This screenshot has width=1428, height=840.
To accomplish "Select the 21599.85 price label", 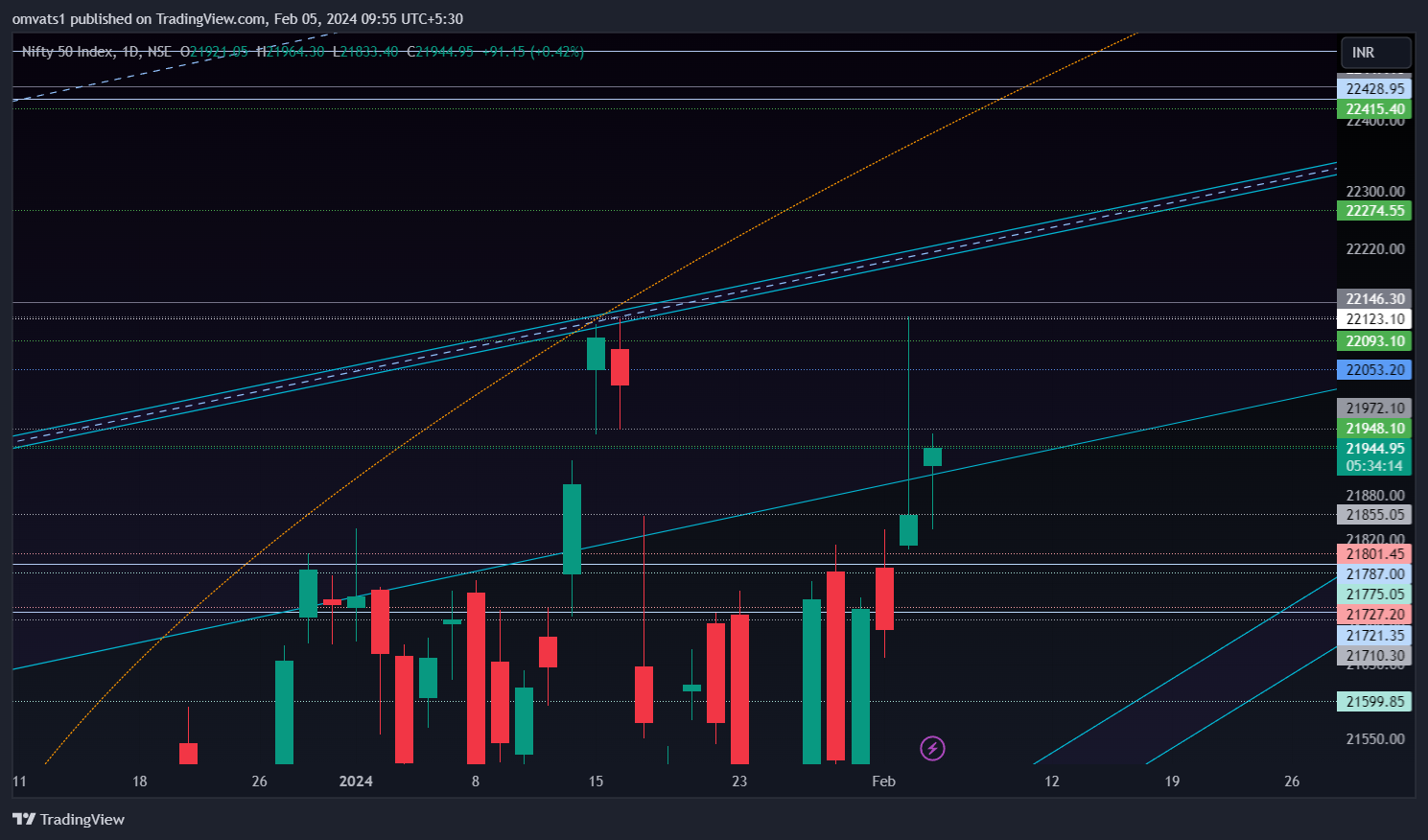I will tap(1374, 702).
